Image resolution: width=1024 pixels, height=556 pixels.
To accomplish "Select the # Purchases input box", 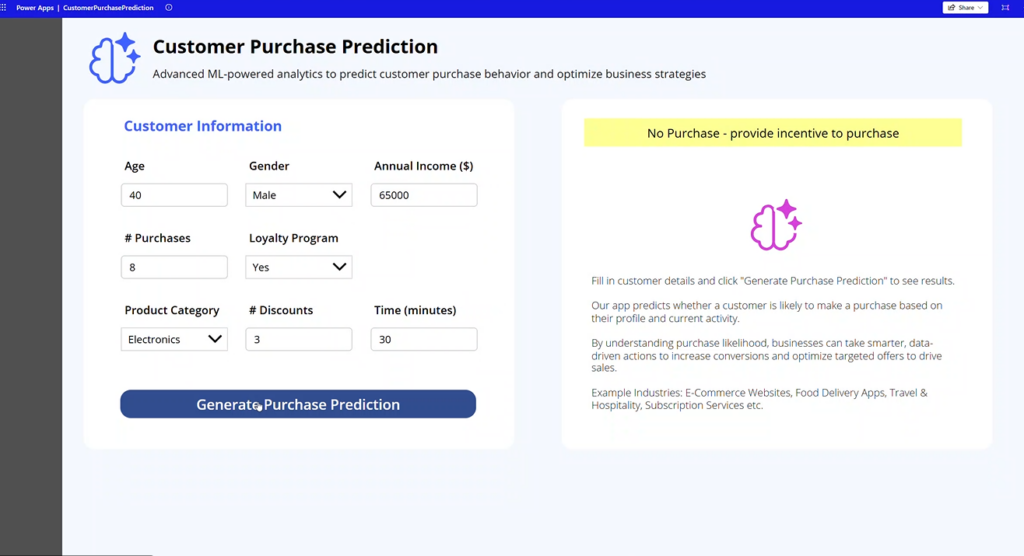I will click(174, 267).
